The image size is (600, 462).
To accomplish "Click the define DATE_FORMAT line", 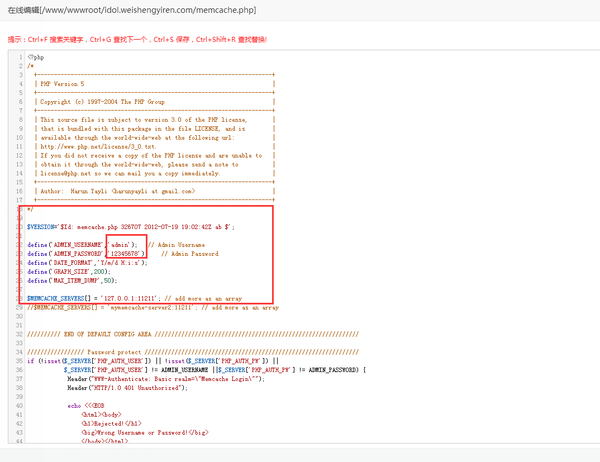I will point(87,263).
